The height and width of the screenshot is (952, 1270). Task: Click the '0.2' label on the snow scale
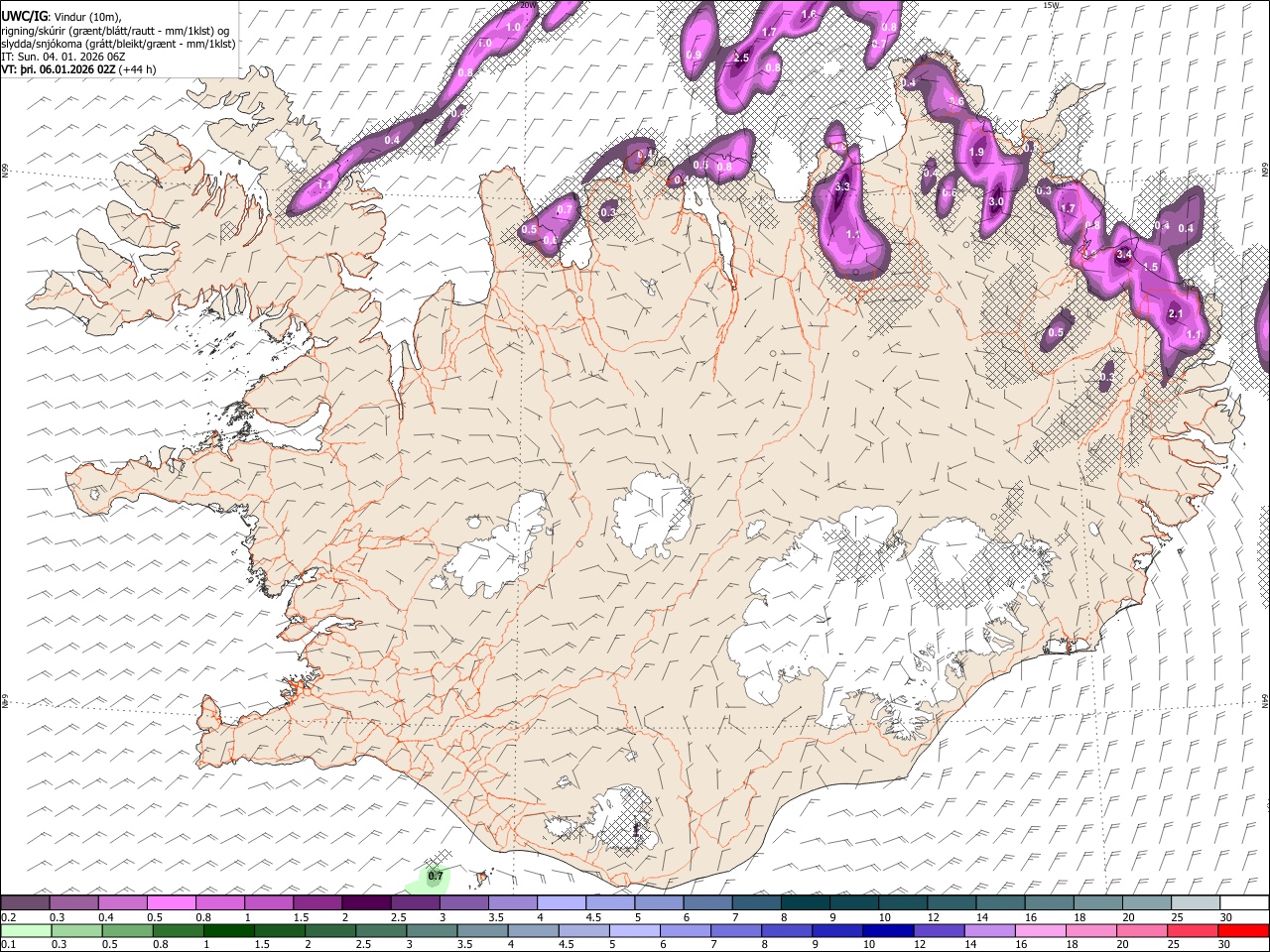[x=9, y=917]
